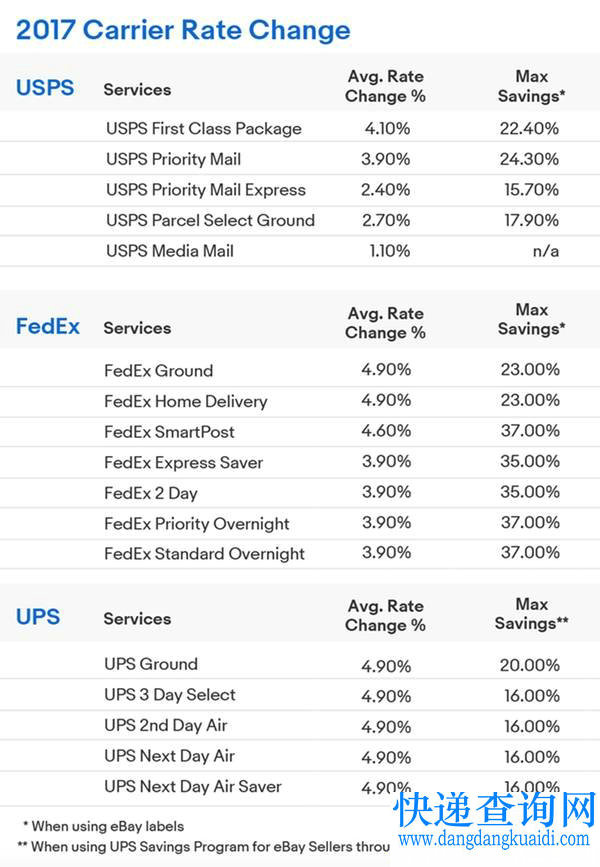Click the USPS Priority Mail Express service name
600x867 pixels.
(206, 190)
